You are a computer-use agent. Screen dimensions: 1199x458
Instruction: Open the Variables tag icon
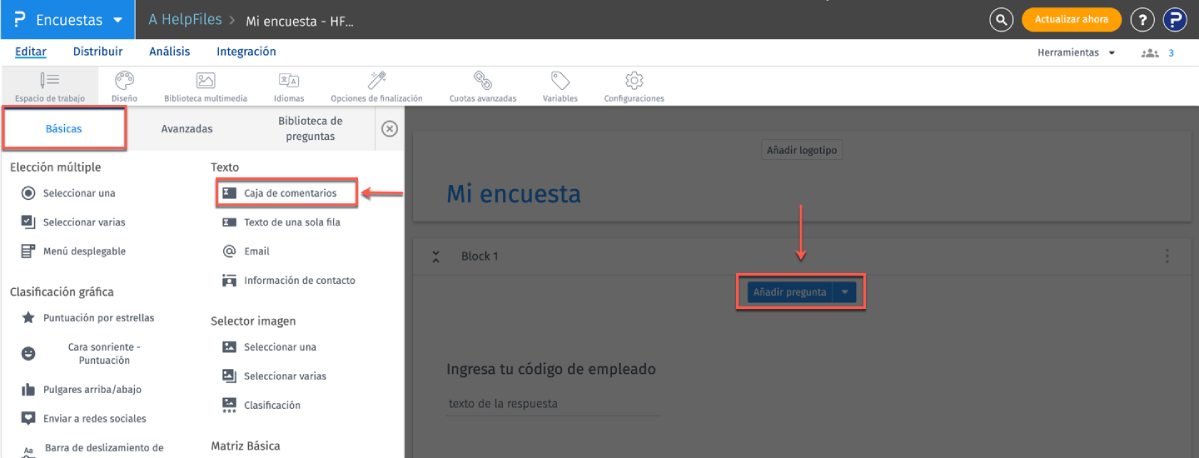560,80
